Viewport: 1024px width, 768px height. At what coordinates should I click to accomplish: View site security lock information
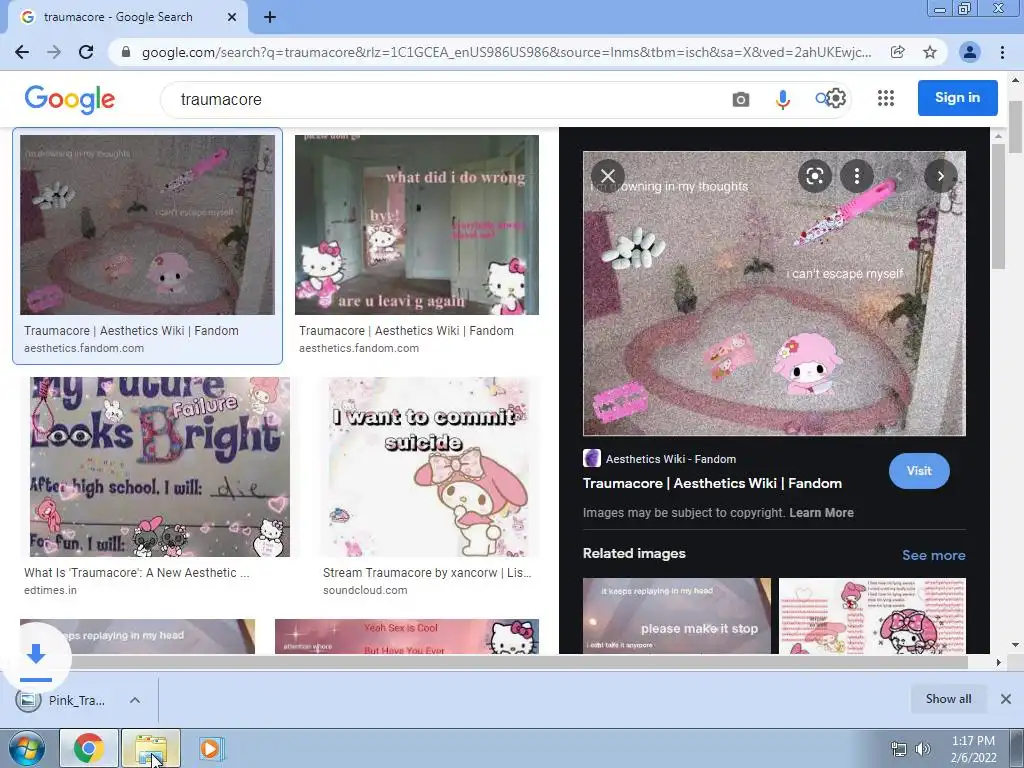coord(126,52)
